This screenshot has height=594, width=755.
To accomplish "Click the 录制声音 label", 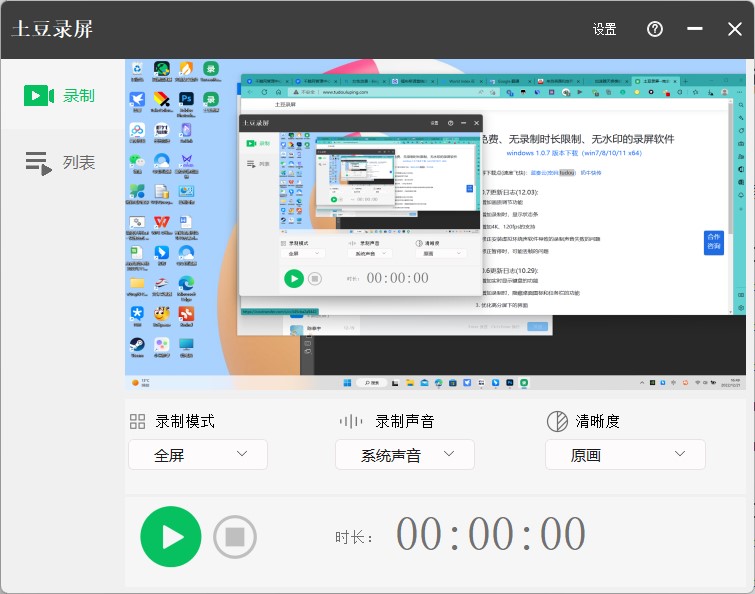I will [405, 421].
